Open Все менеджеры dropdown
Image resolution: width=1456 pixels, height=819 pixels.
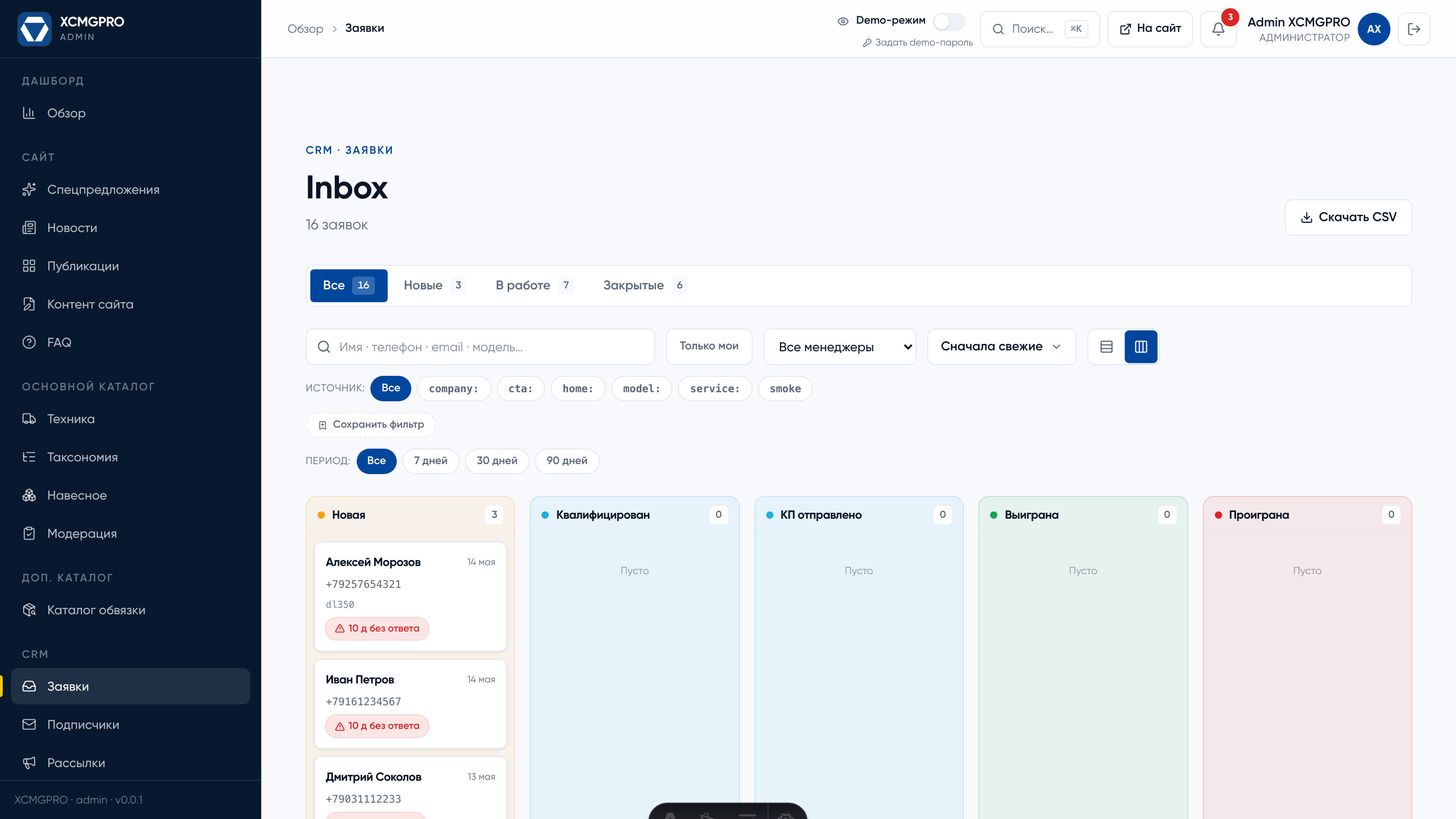839,346
